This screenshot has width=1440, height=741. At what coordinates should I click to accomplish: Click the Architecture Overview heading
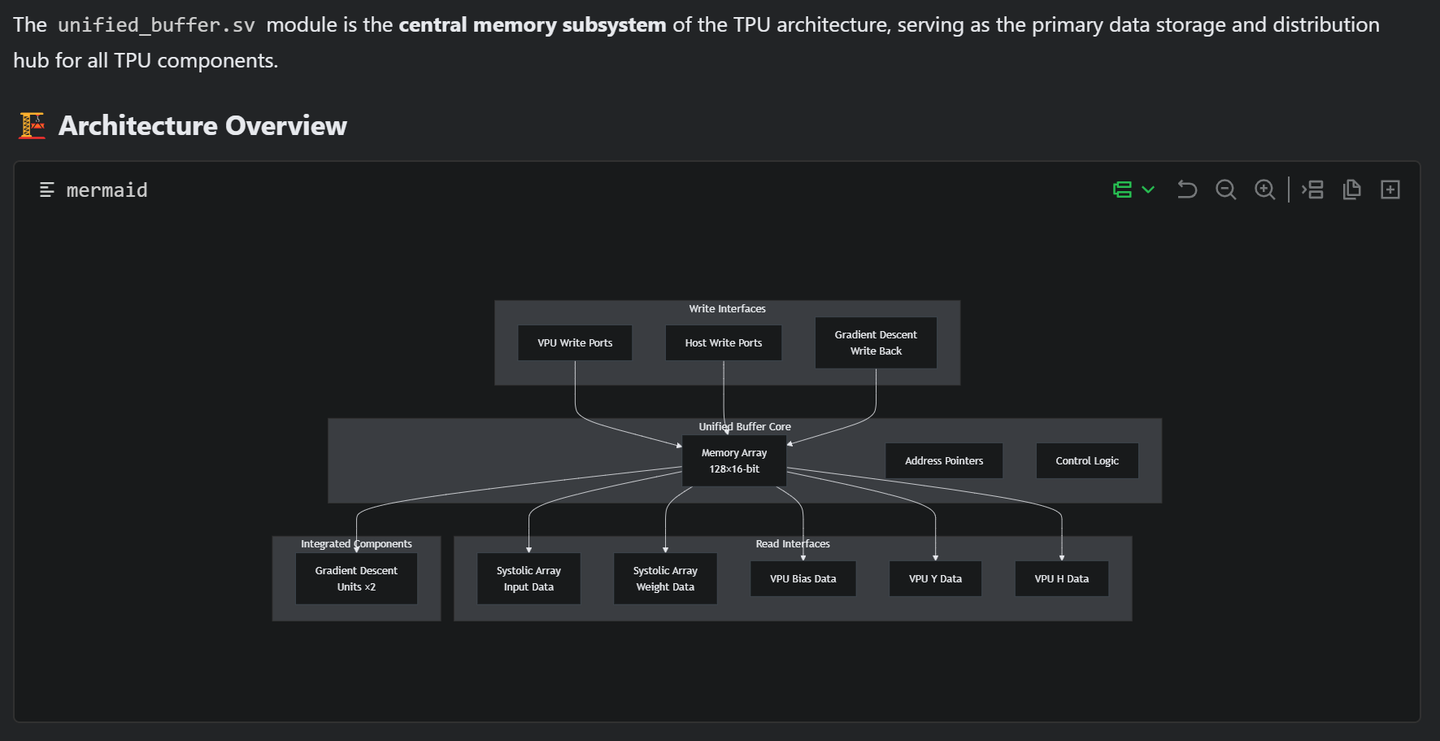202,126
